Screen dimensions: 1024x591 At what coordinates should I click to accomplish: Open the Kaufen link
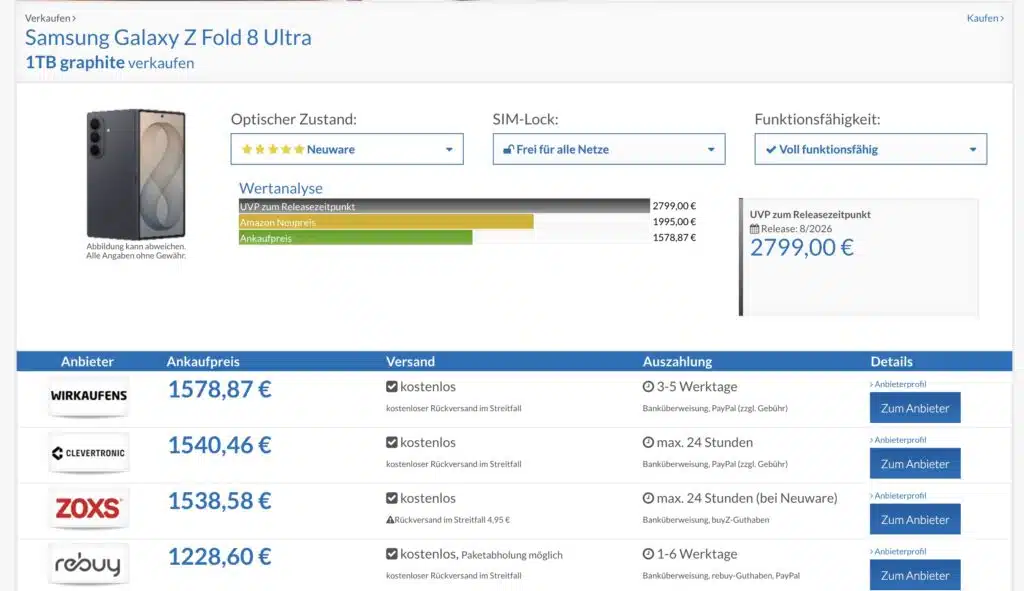point(985,18)
